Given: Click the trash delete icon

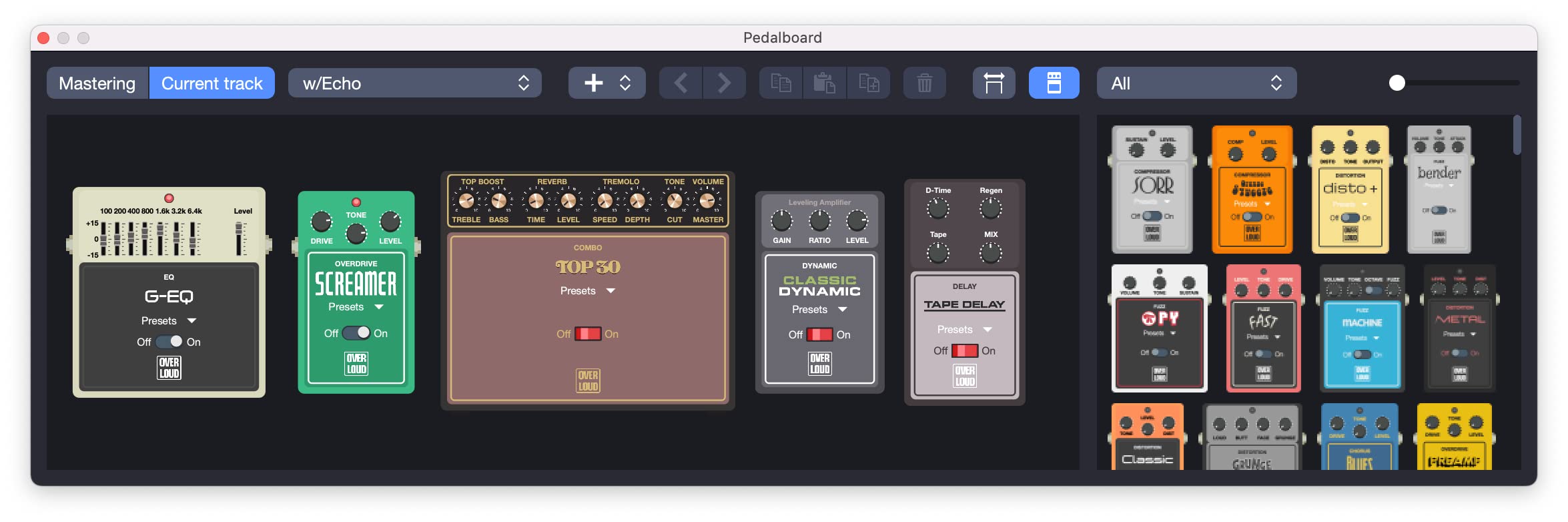Looking at the screenshot, I should click(x=924, y=83).
